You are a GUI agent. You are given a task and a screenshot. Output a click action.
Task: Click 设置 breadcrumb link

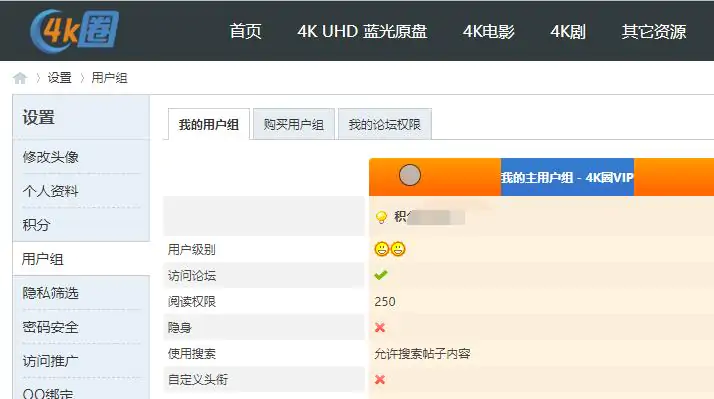click(x=60, y=78)
